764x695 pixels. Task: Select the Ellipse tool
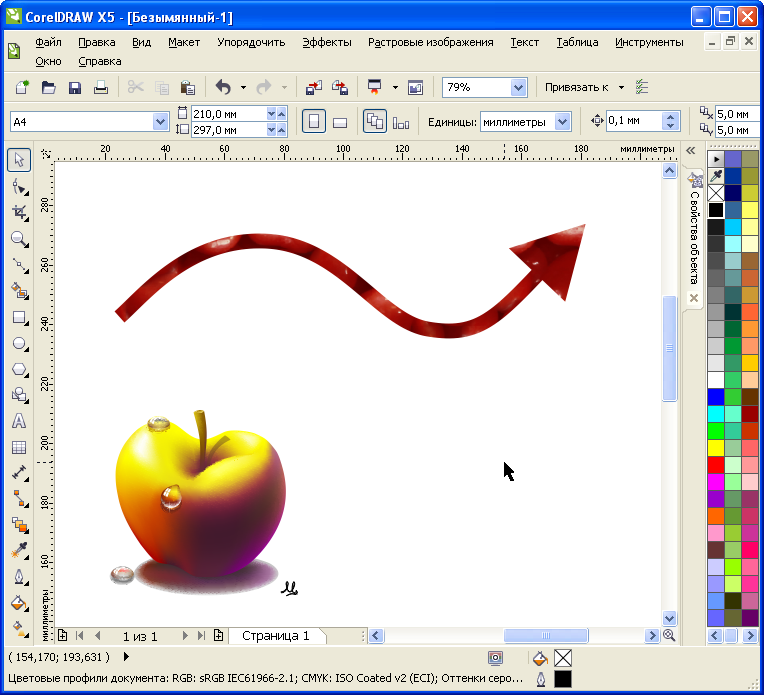tap(19, 344)
